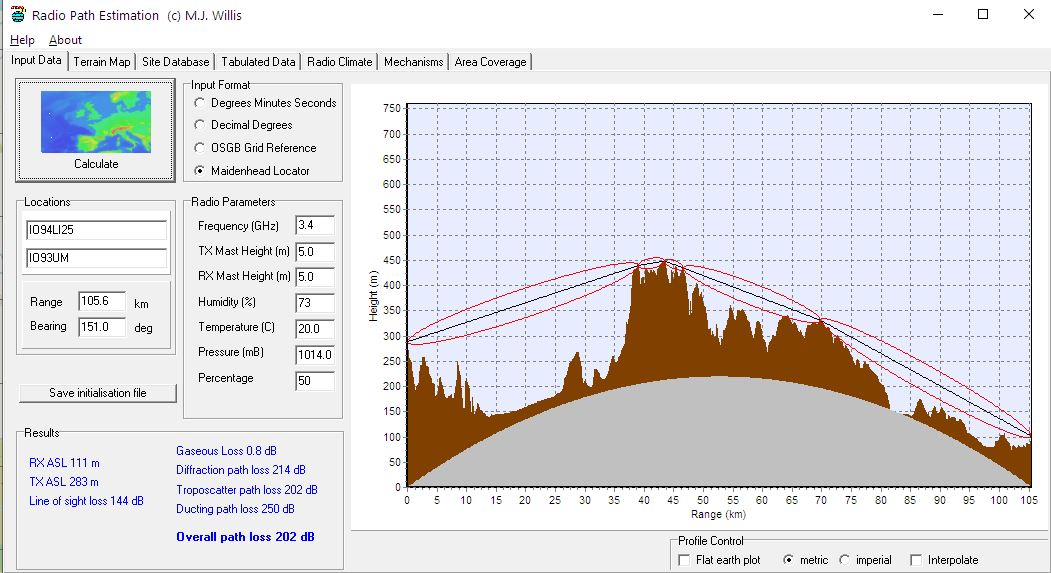Viewport: 1051px width, 573px height.
Task: Open the Tabulated Data tab
Action: (x=258, y=62)
